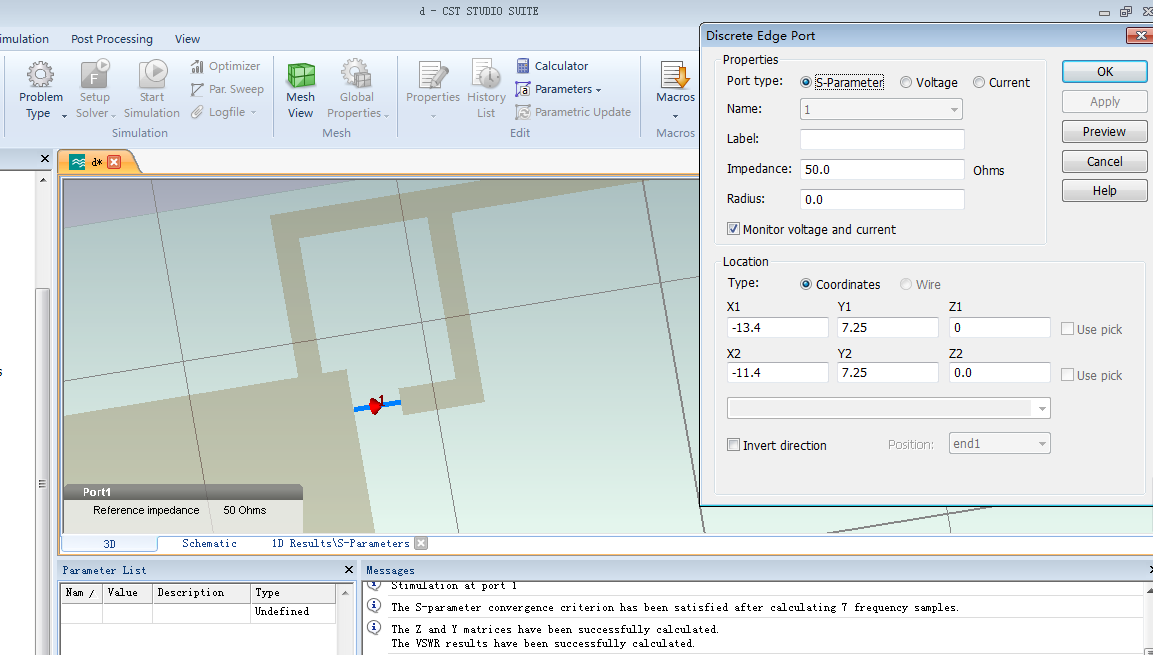Image resolution: width=1153 pixels, height=655 pixels.
Task: Expand Problem Type dropdown arrow
Action: point(64,115)
